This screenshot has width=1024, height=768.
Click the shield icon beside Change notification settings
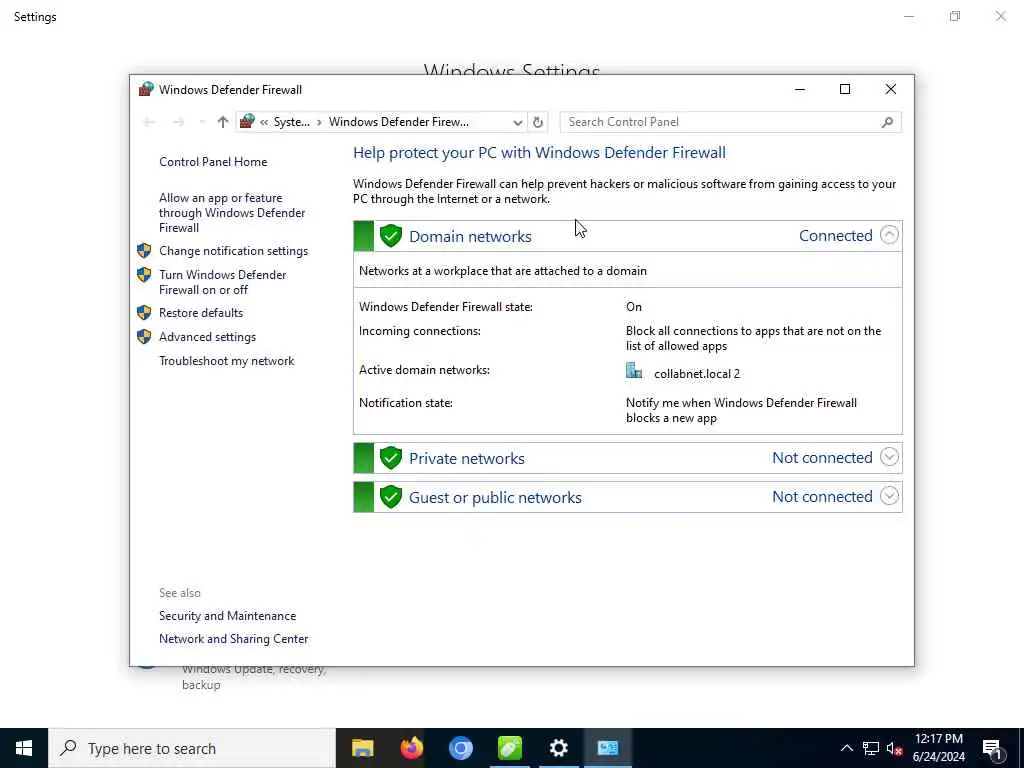tap(144, 251)
